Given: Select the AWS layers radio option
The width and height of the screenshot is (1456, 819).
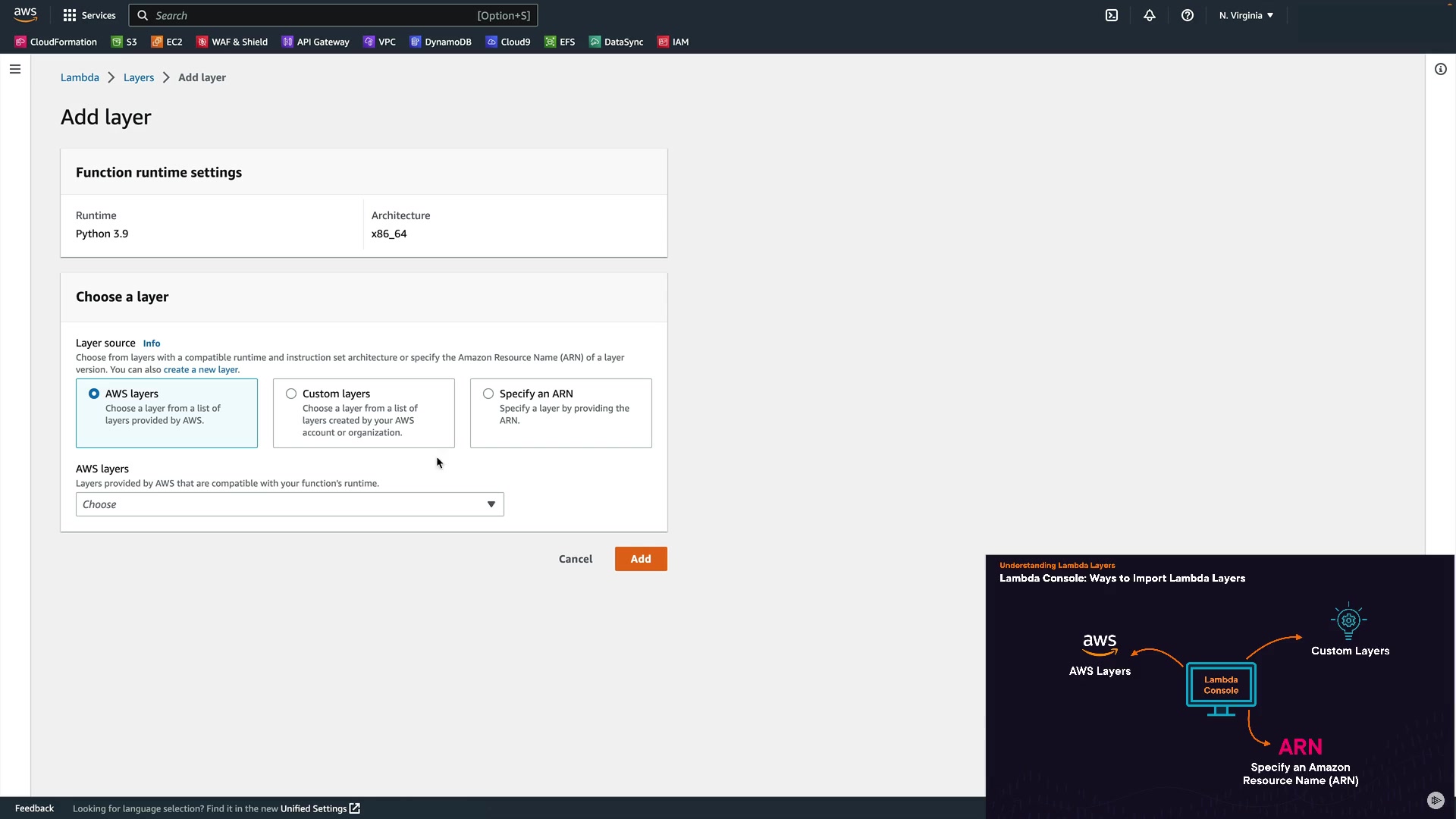Looking at the screenshot, I should tap(94, 394).
